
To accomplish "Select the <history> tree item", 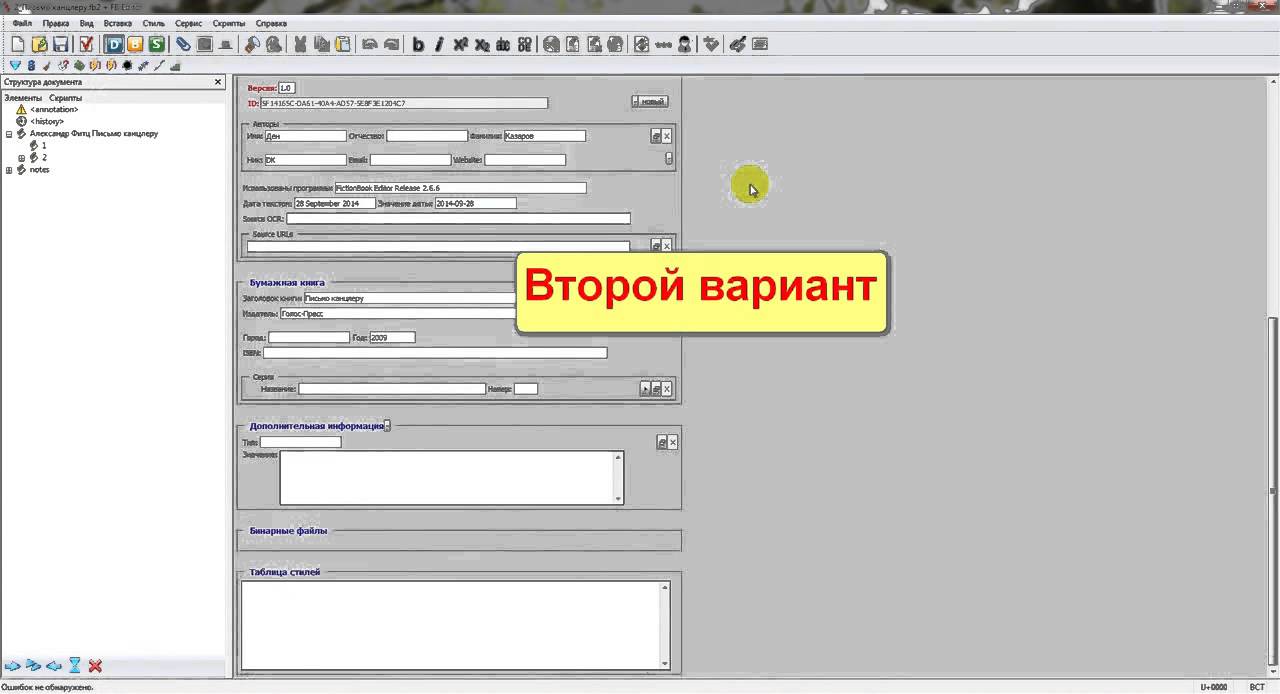I will (x=47, y=121).
